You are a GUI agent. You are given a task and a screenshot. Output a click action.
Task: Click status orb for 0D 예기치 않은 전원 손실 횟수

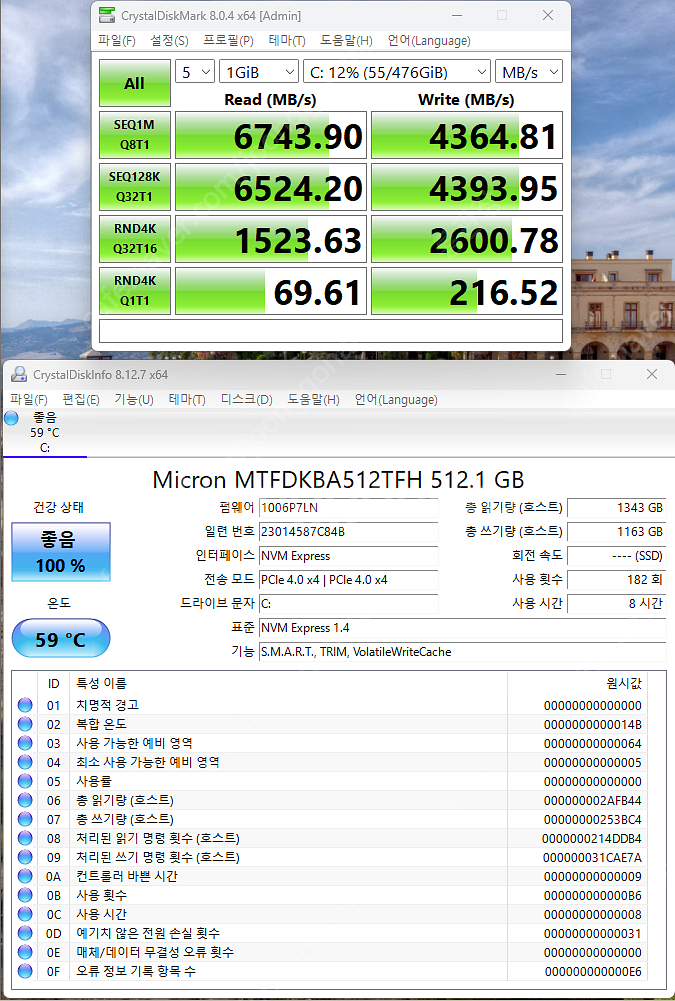click(25, 933)
